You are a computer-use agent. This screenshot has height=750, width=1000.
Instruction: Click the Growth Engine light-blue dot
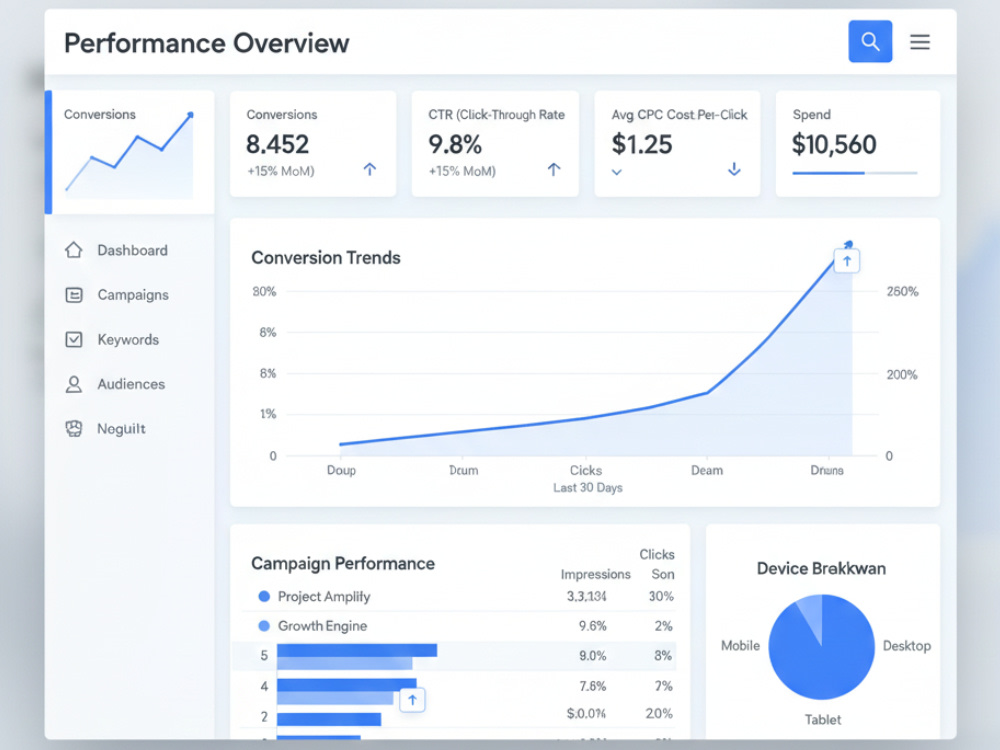pos(264,626)
